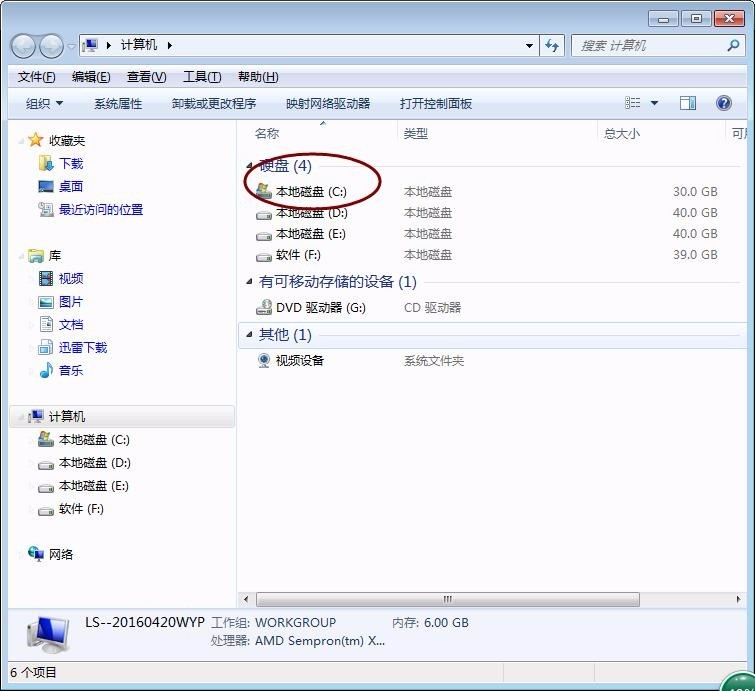Click the back navigation arrow
Viewport: 755px width, 691px height.
[x=23, y=46]
